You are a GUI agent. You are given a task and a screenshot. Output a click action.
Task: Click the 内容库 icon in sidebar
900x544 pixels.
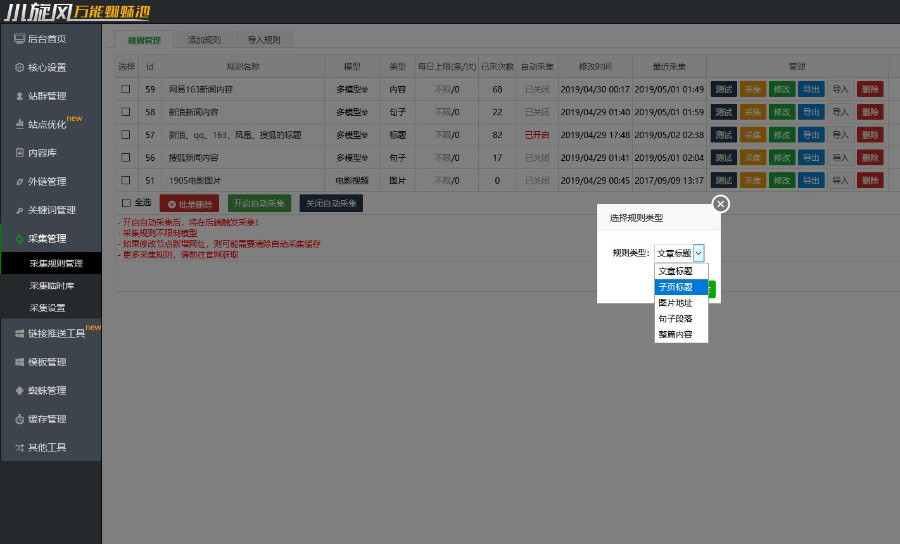point(19,153)
